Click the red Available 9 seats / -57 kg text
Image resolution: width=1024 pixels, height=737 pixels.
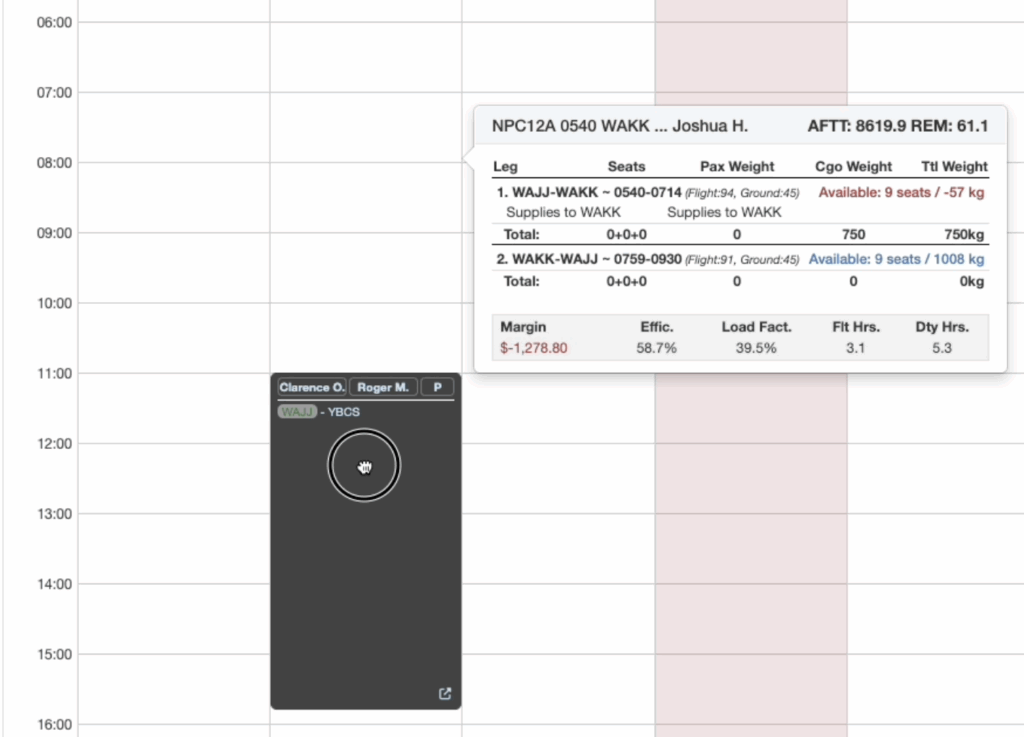(x=901, y=193)
